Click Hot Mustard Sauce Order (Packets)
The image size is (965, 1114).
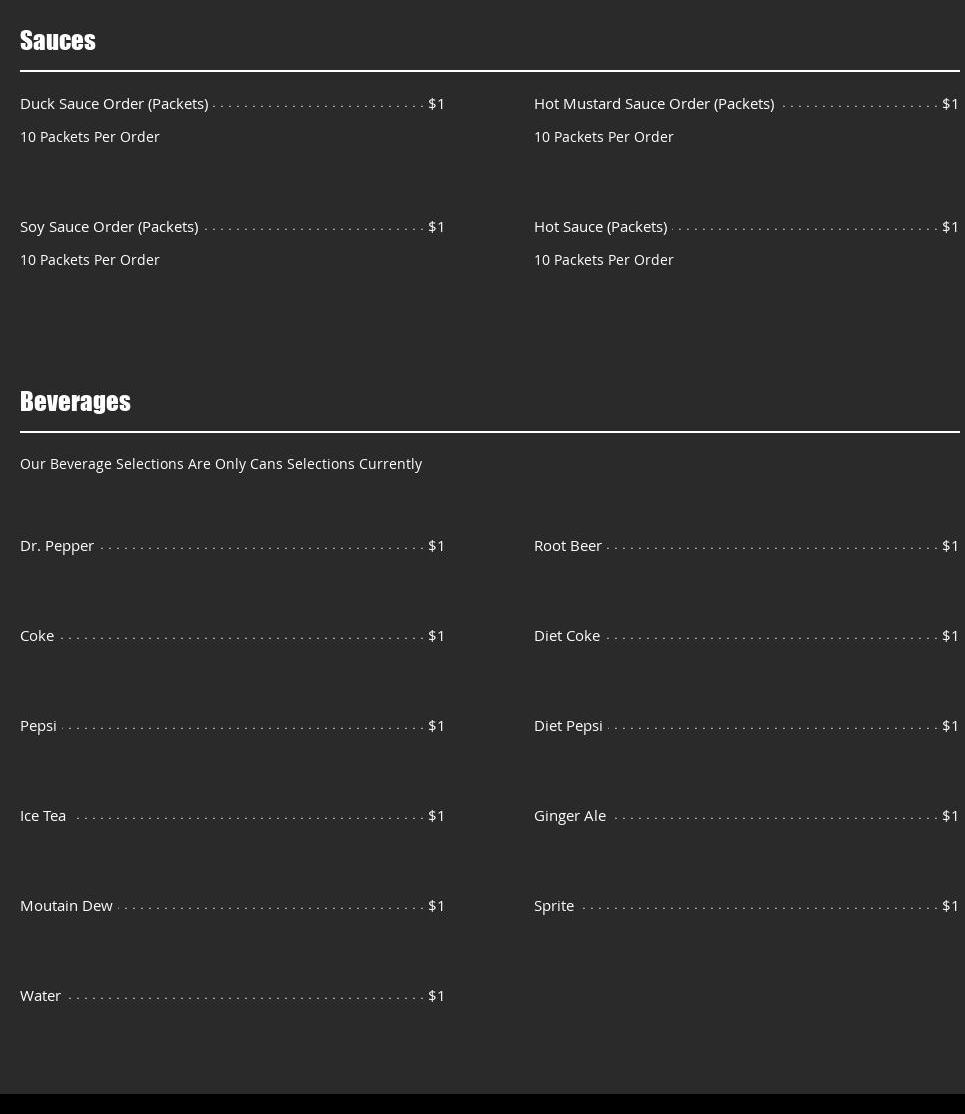pyautogui.click(x=654, y=104)
